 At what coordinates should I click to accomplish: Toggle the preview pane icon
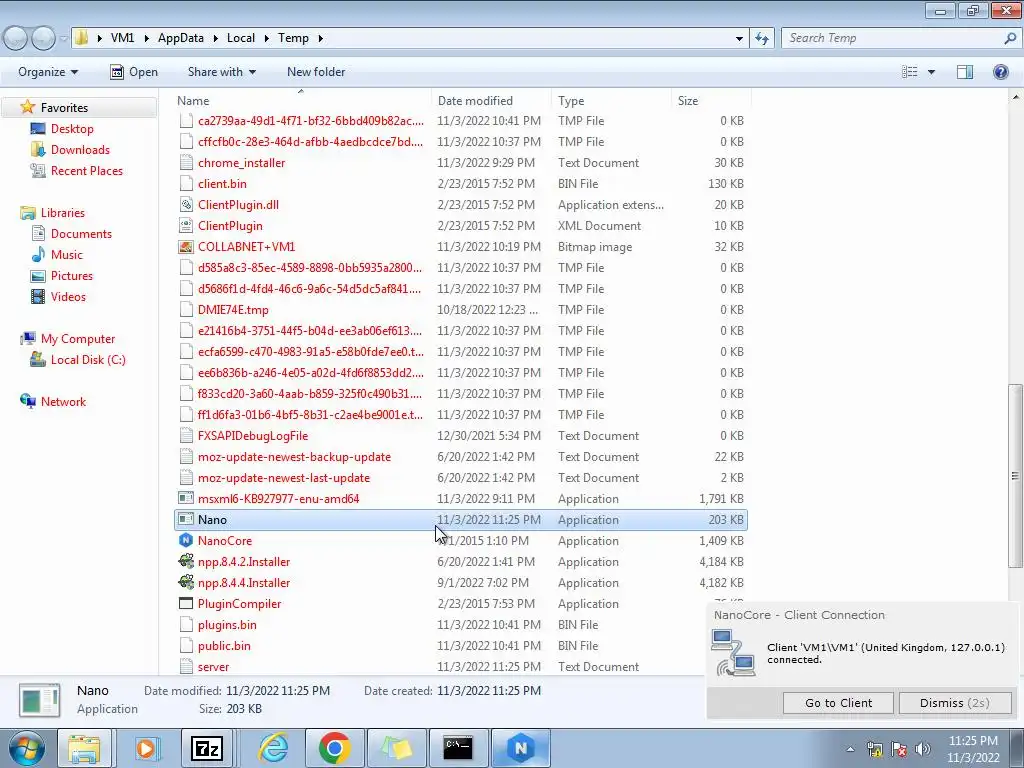[x=965, y=72]
